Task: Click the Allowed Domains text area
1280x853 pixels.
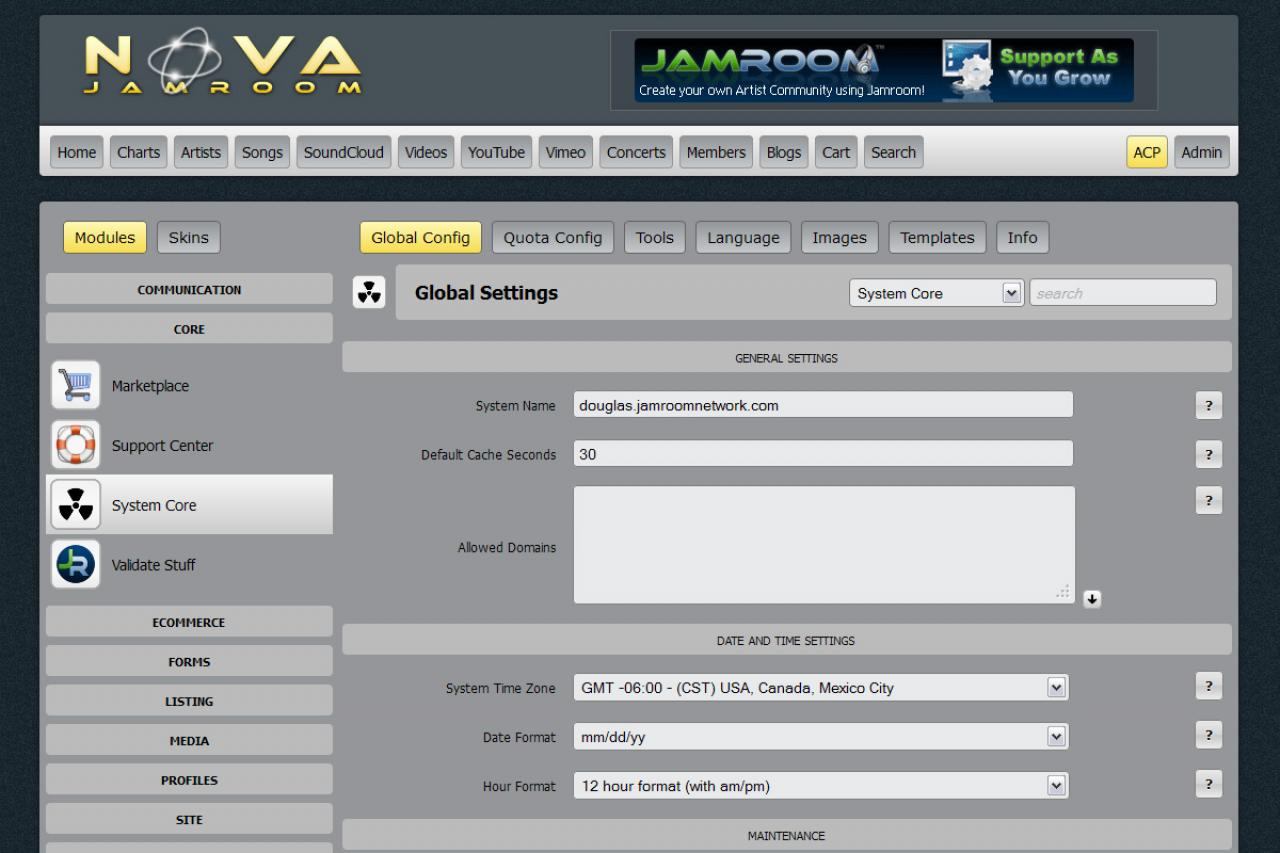Action: [824, 545]
